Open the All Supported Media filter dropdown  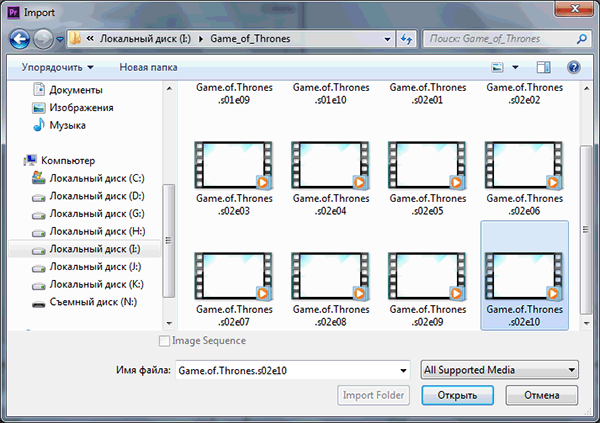point(499,370)
